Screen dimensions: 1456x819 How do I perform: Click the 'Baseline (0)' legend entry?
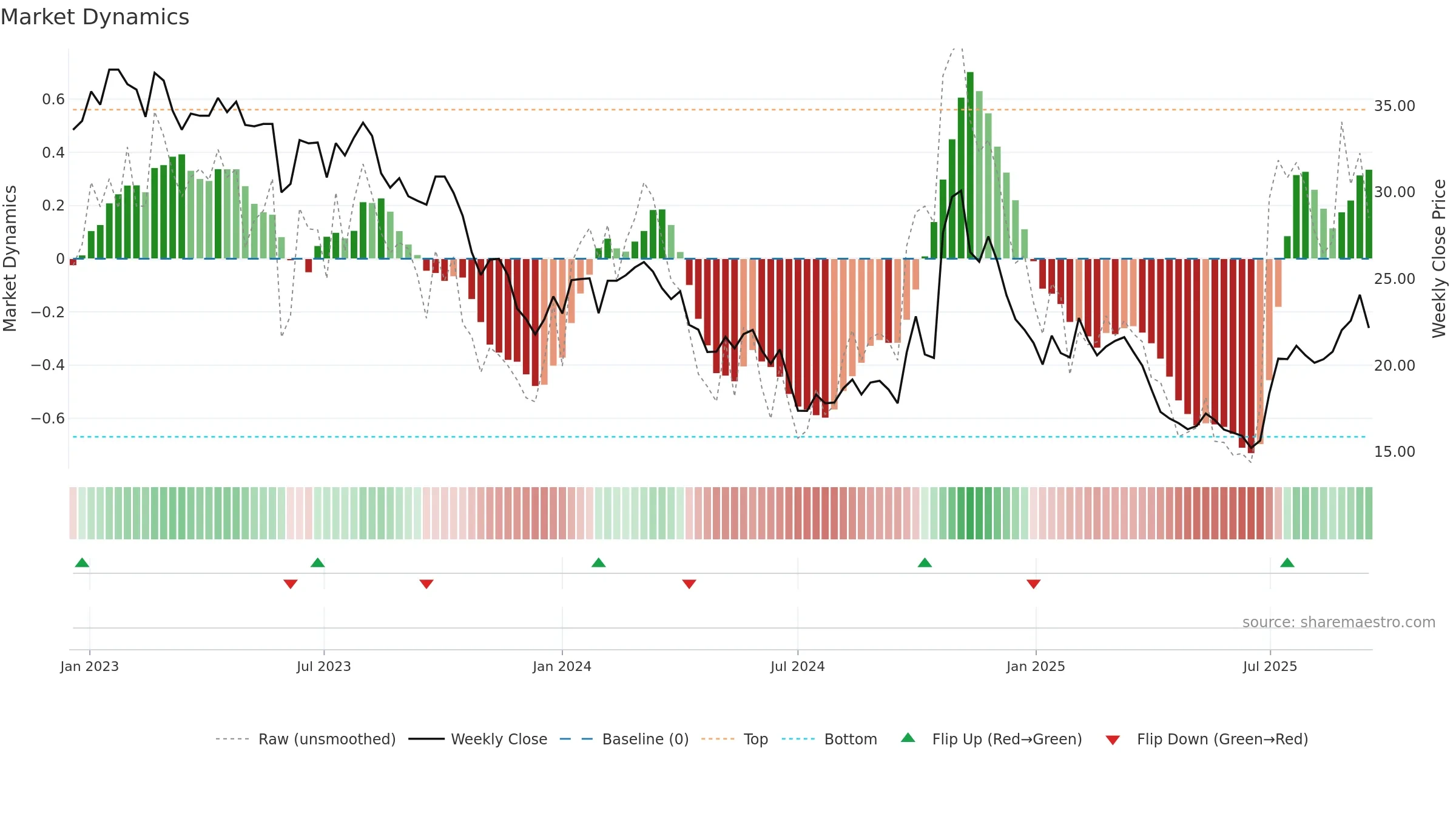(624, 739)
